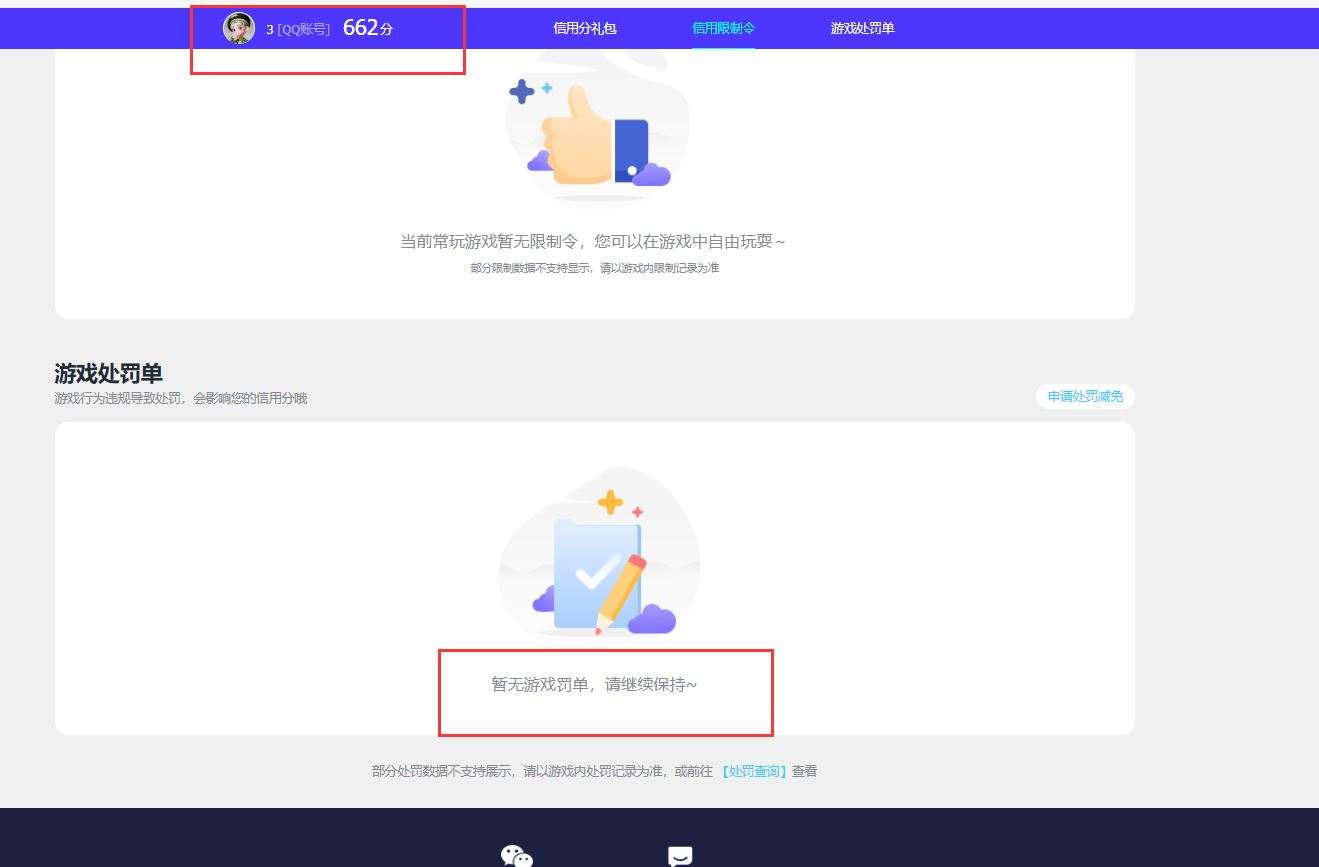Click the text 当前常玩游戏暂无限制令
This screenshot has height=867, width=1319.
pyautogui.click(x=489, y=242)
